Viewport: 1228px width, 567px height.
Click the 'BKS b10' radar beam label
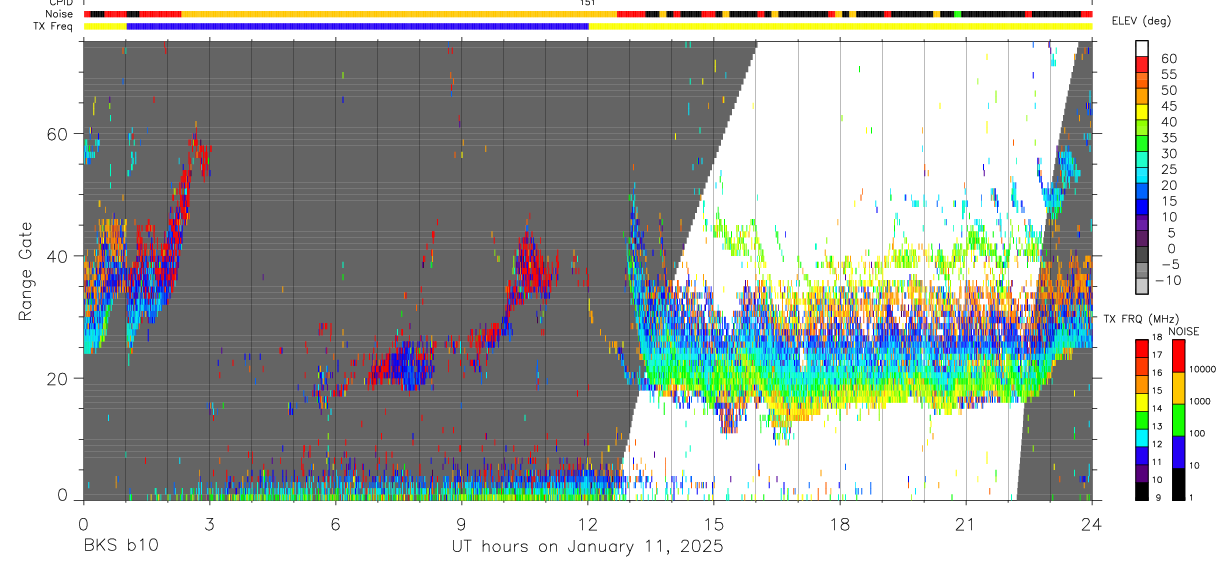coord(120,547)
